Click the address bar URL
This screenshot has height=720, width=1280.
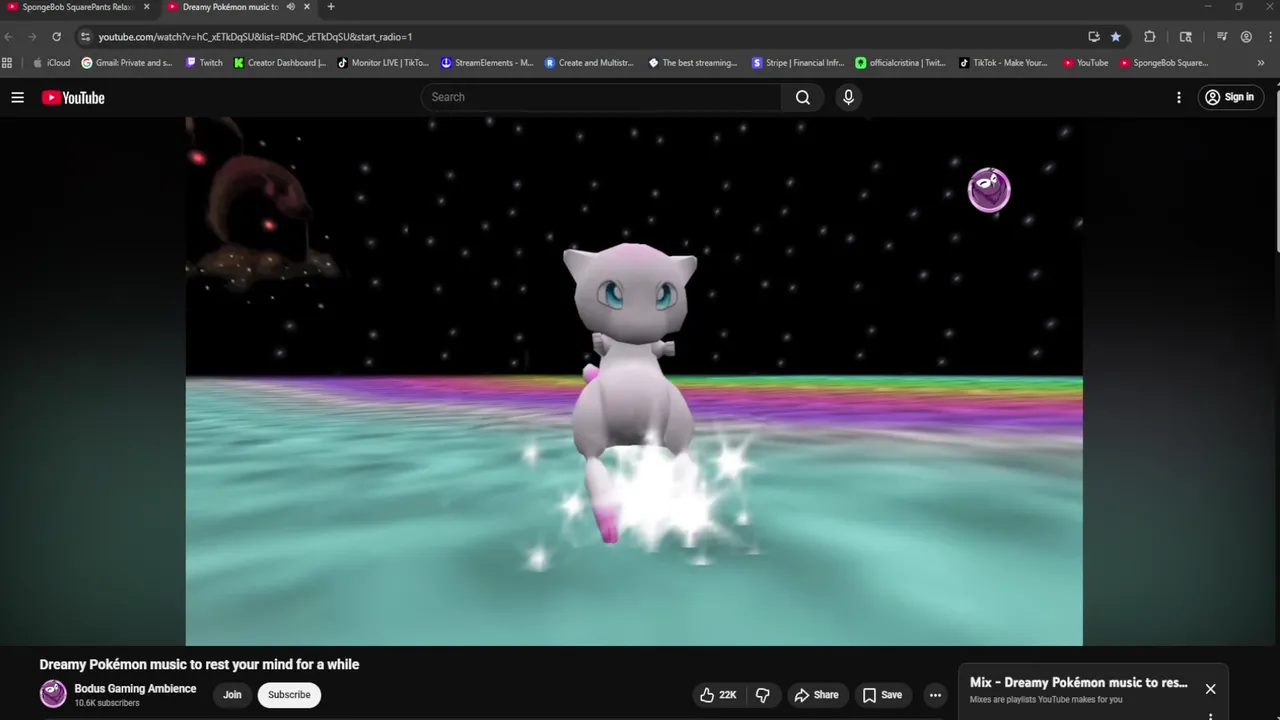pos(255,37)
